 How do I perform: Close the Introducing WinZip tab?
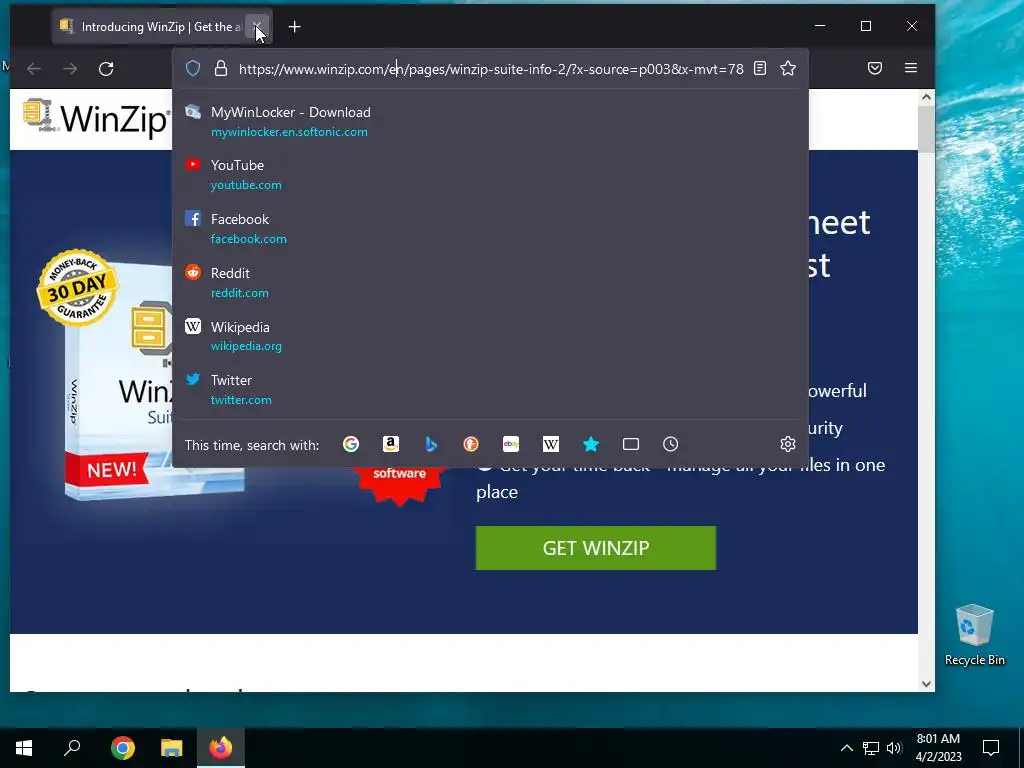(x=257, y=27)
